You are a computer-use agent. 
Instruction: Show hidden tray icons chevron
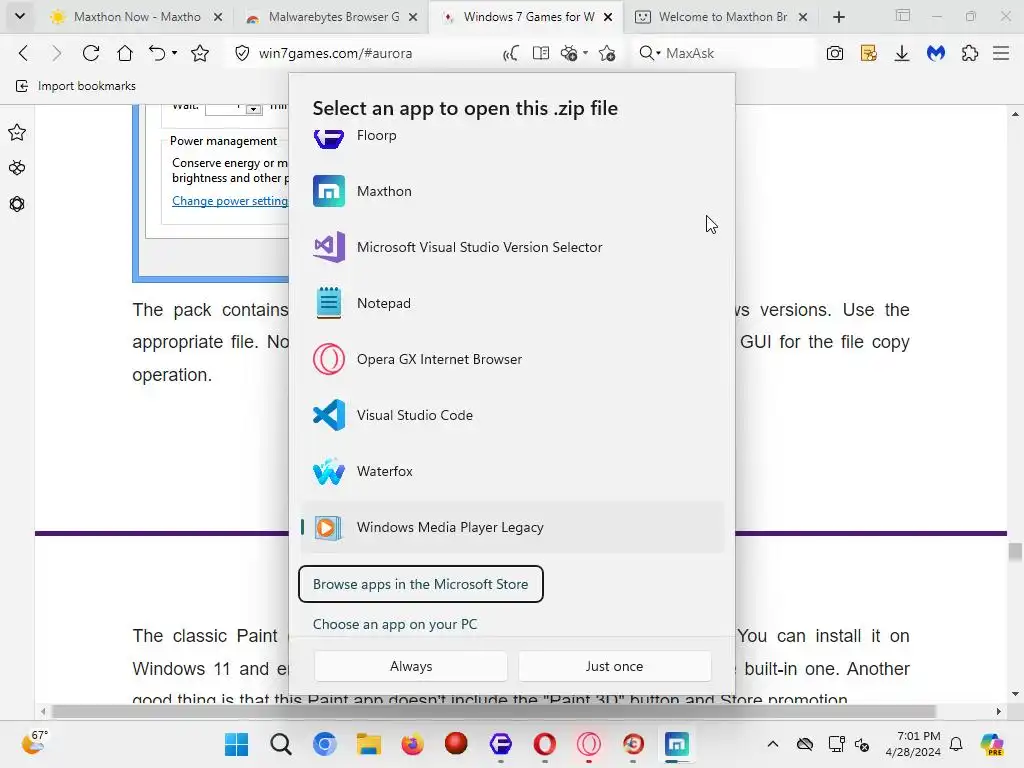pyautogui.click(x=773, y=744)
